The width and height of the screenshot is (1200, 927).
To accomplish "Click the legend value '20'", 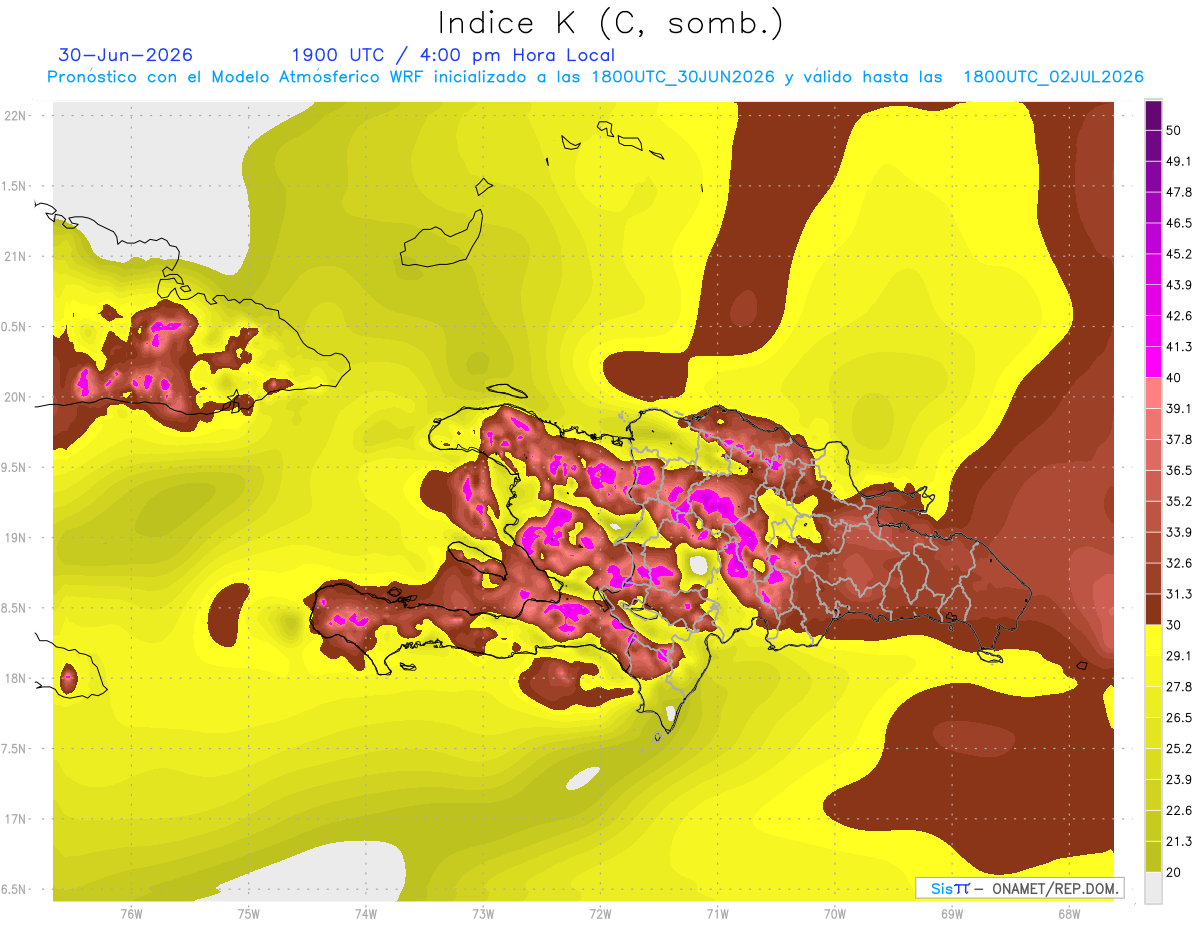I will click(x=1174, y=872).
